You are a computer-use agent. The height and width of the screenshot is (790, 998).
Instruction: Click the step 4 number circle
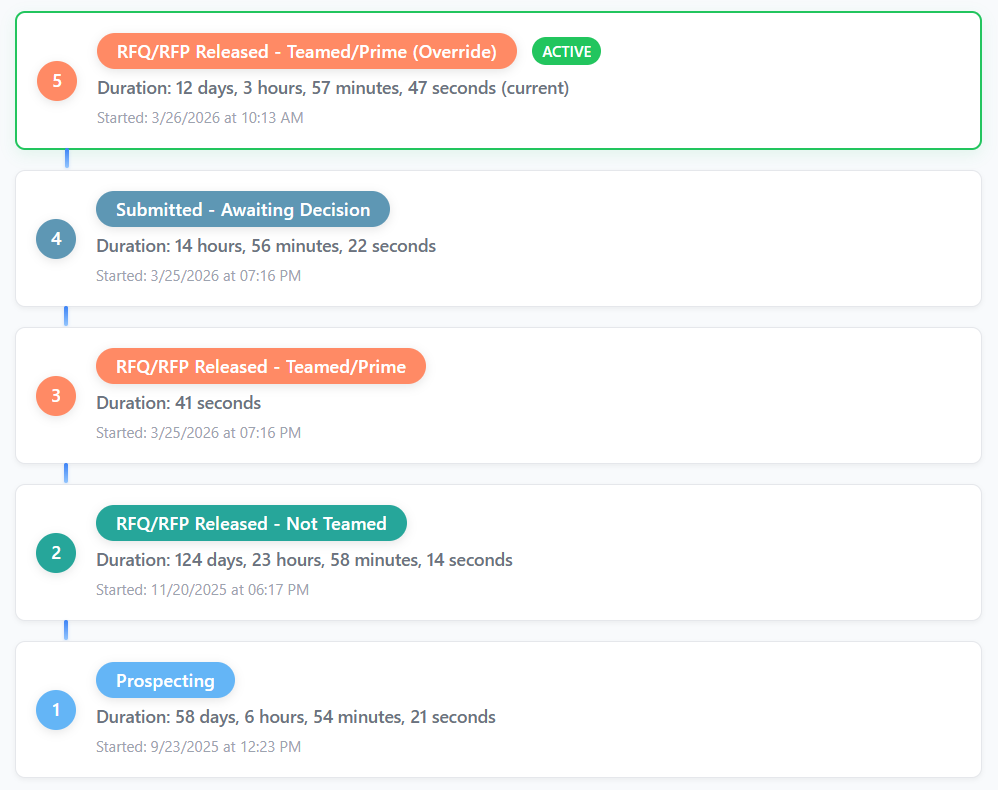click(x=56, y=239)
